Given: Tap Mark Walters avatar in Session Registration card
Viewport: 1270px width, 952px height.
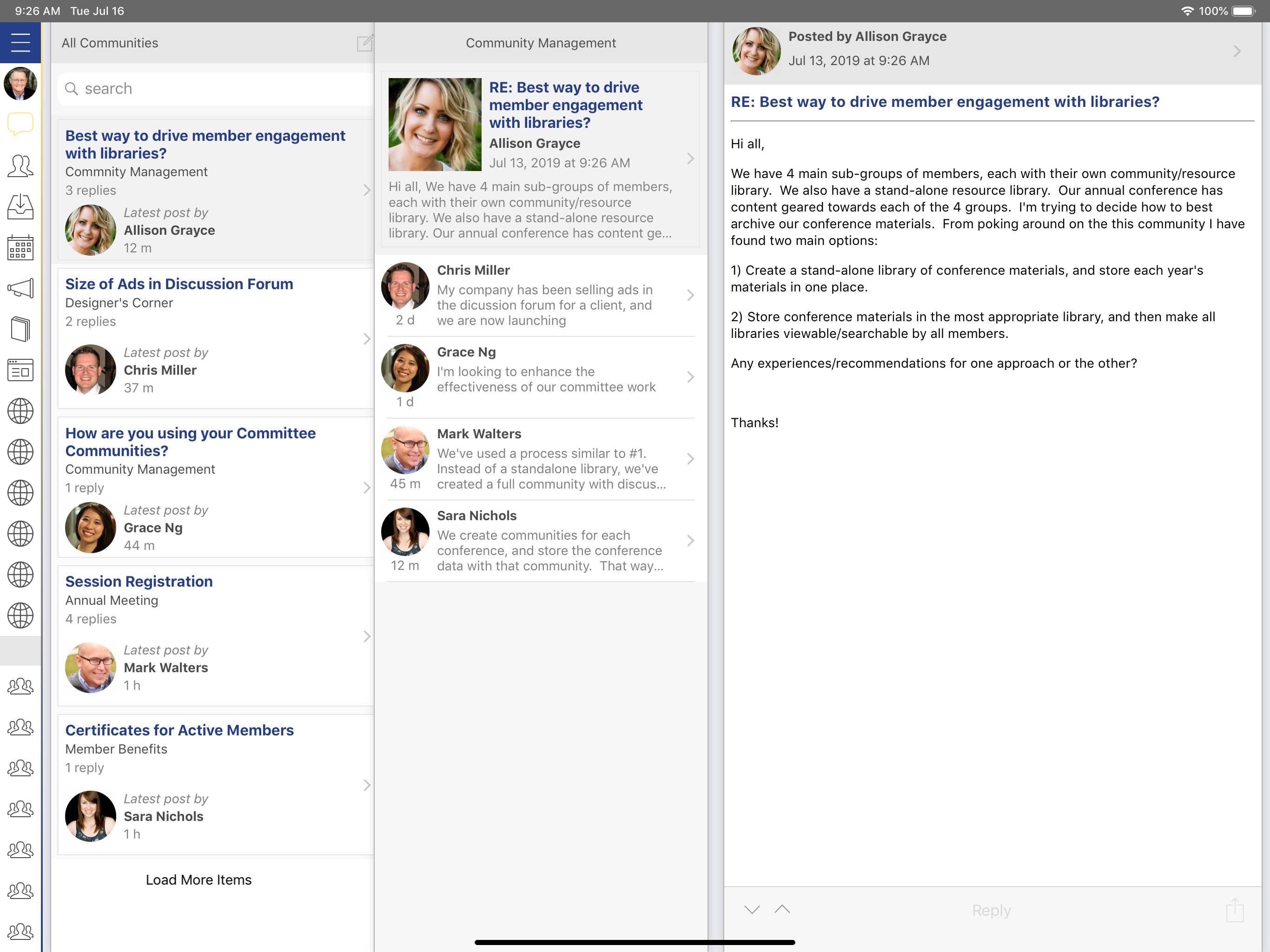Looking at the screenshot, I should 90,667.
